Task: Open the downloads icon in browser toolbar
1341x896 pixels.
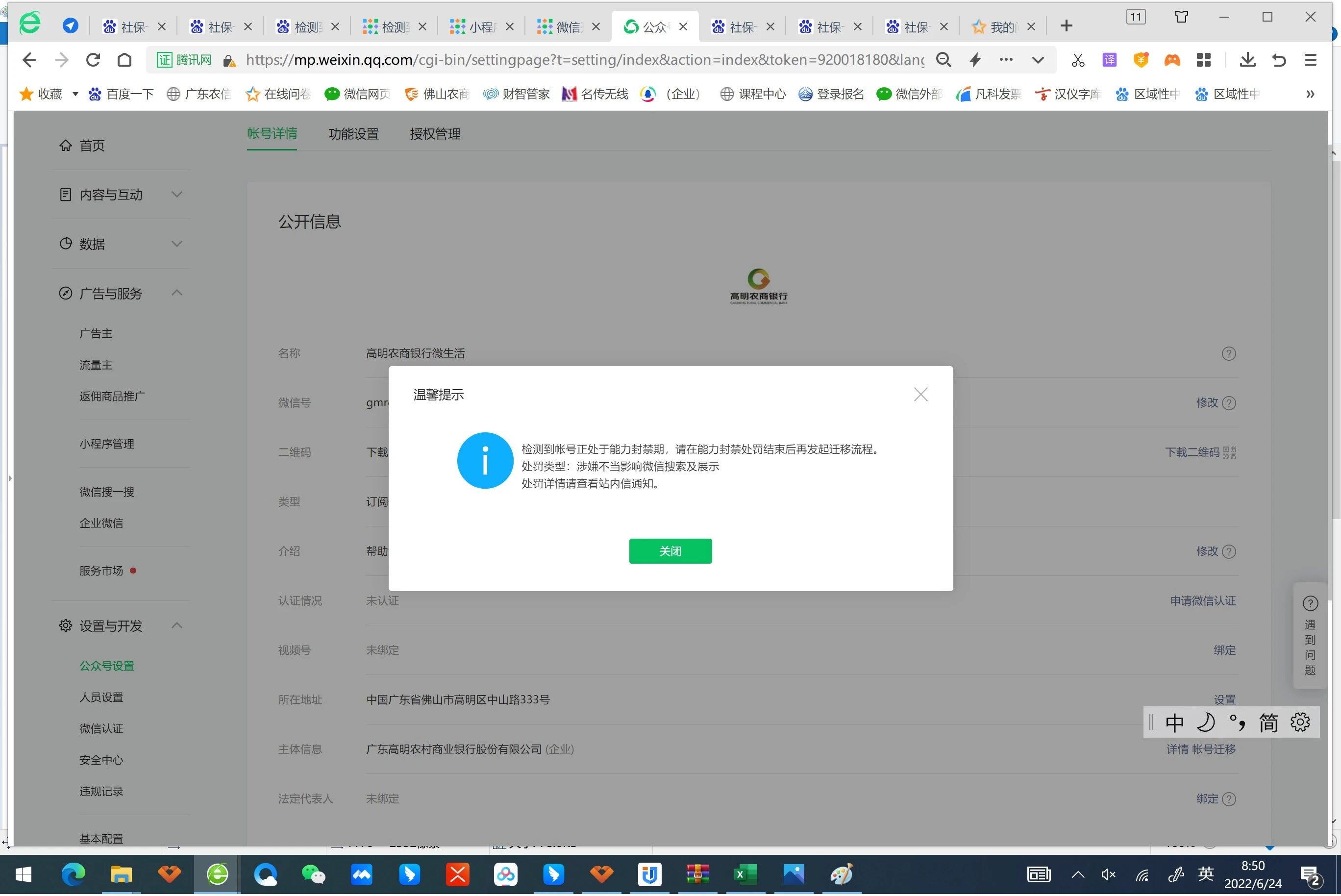Action: pyautogui.click(x=1247, y=60)
